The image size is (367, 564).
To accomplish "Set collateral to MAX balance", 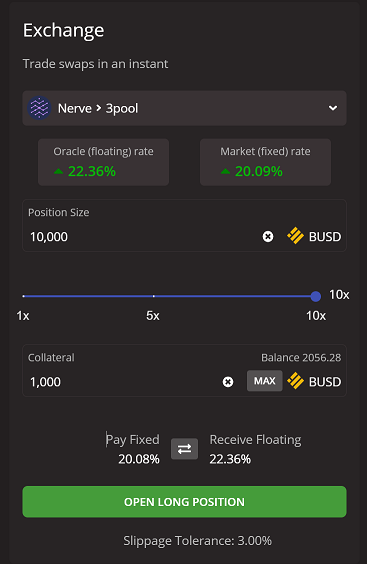I will (x=264, y=381).
